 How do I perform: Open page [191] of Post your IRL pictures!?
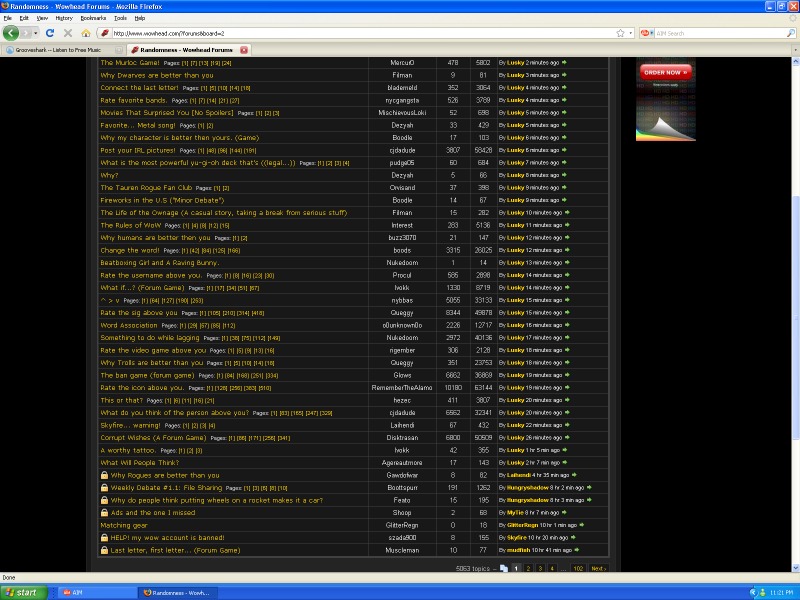point(250,151)
